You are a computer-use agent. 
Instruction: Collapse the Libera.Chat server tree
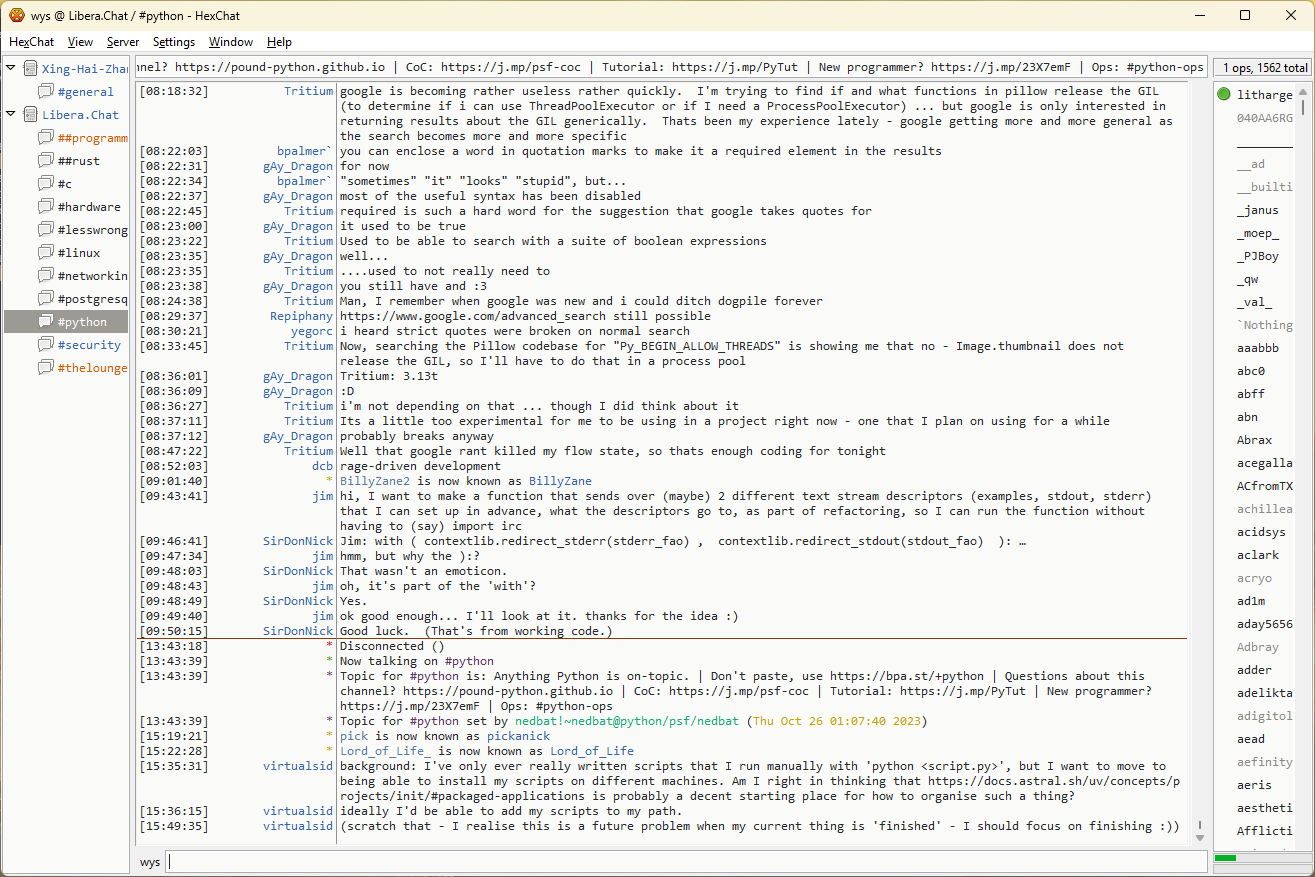click(x=11, y=115)
